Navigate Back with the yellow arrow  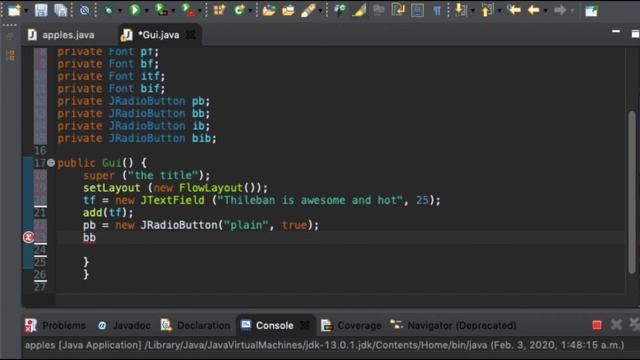tap(533, 10)
